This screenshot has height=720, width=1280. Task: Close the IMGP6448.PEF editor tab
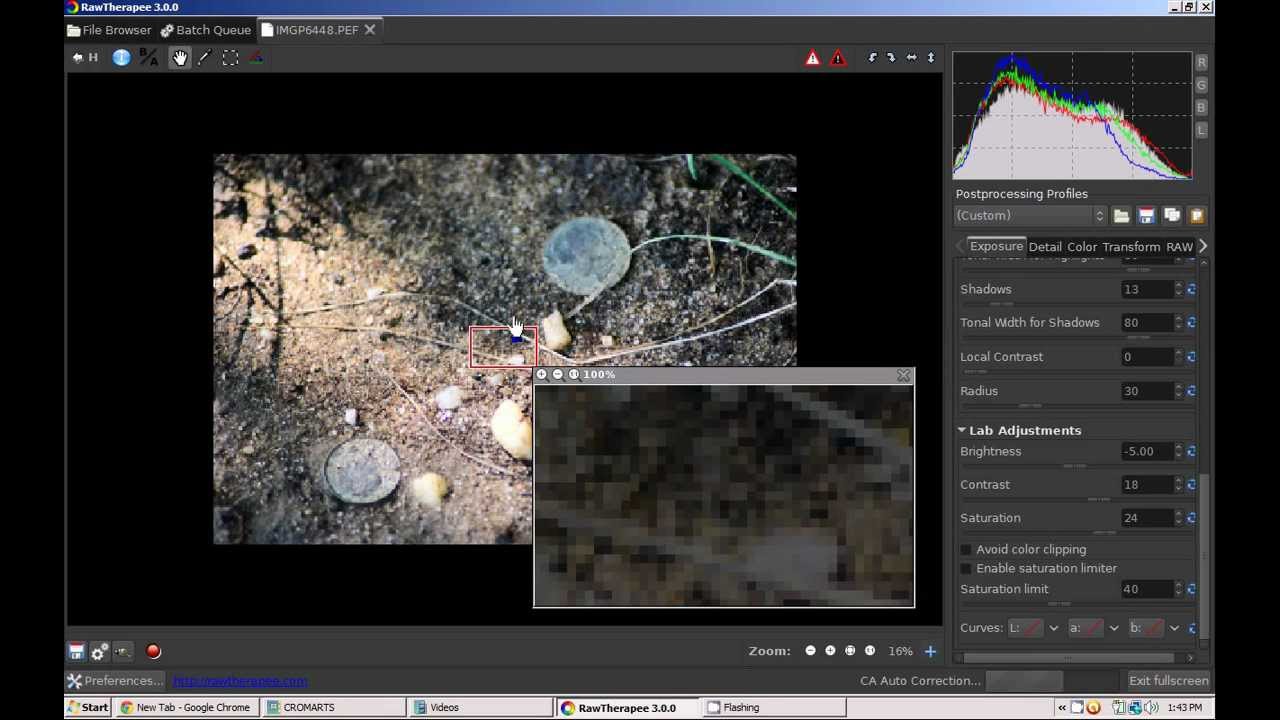370,30
